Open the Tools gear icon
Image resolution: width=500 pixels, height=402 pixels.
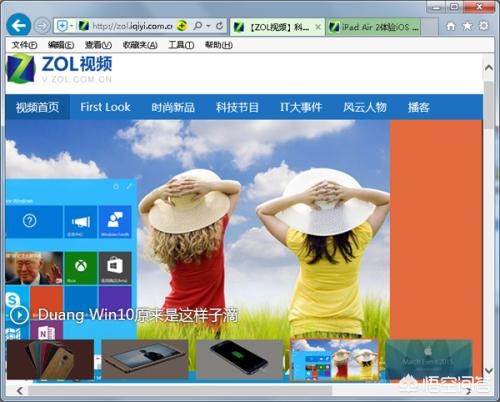click(x=484, y=26)
